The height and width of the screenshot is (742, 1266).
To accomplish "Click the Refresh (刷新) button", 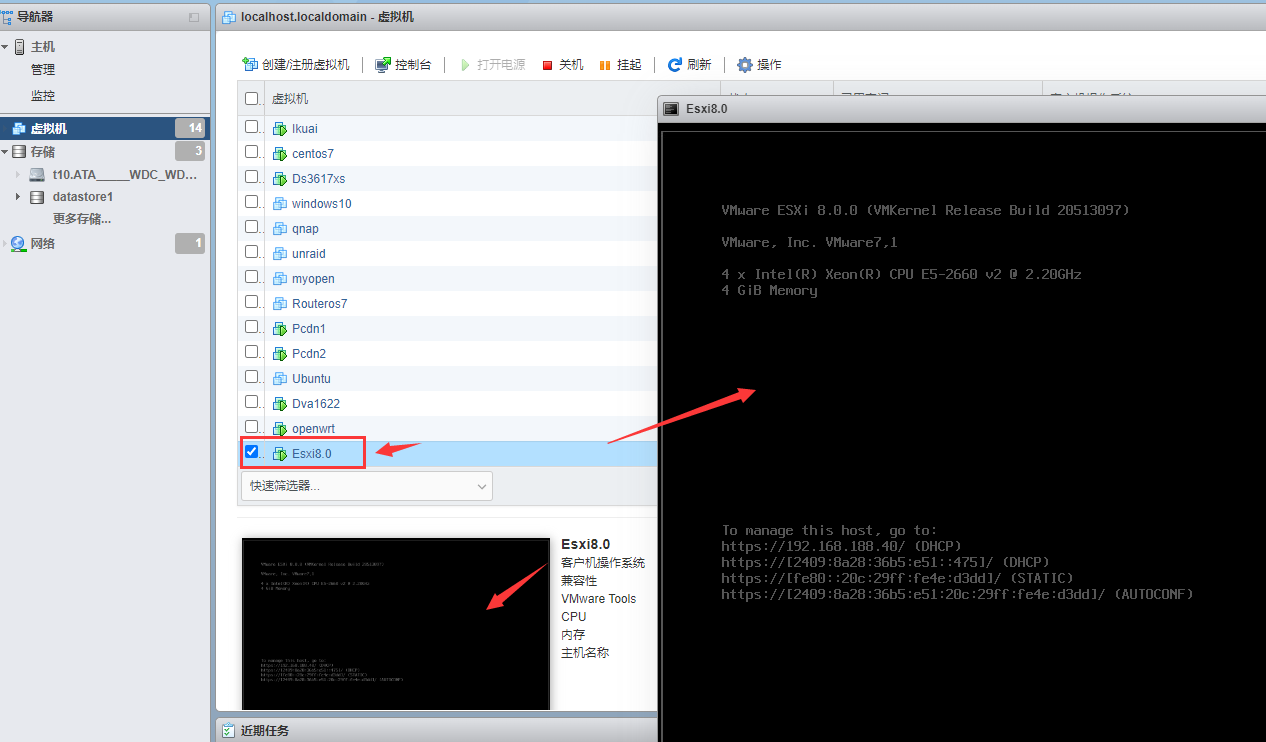I will (x=690, y=64).
